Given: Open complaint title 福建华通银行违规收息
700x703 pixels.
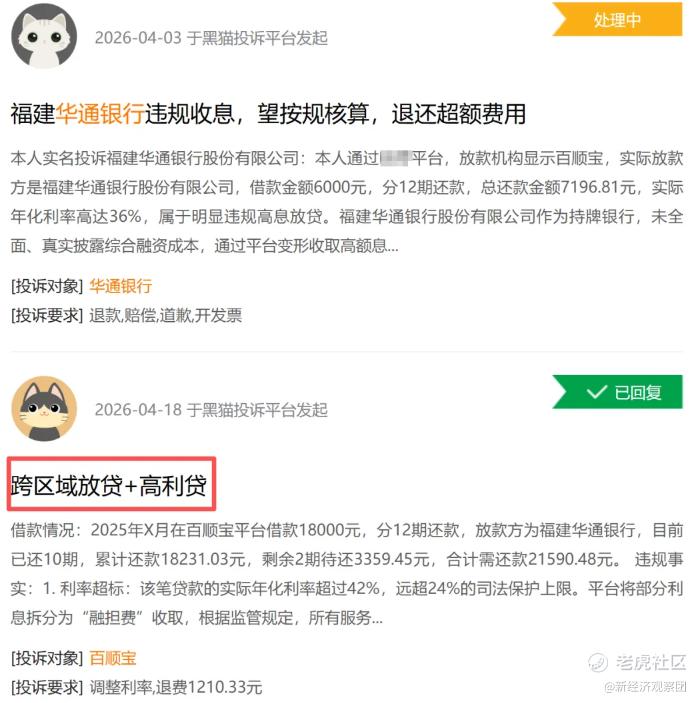Looking at the screenshot, I should (x=268, y=113).
